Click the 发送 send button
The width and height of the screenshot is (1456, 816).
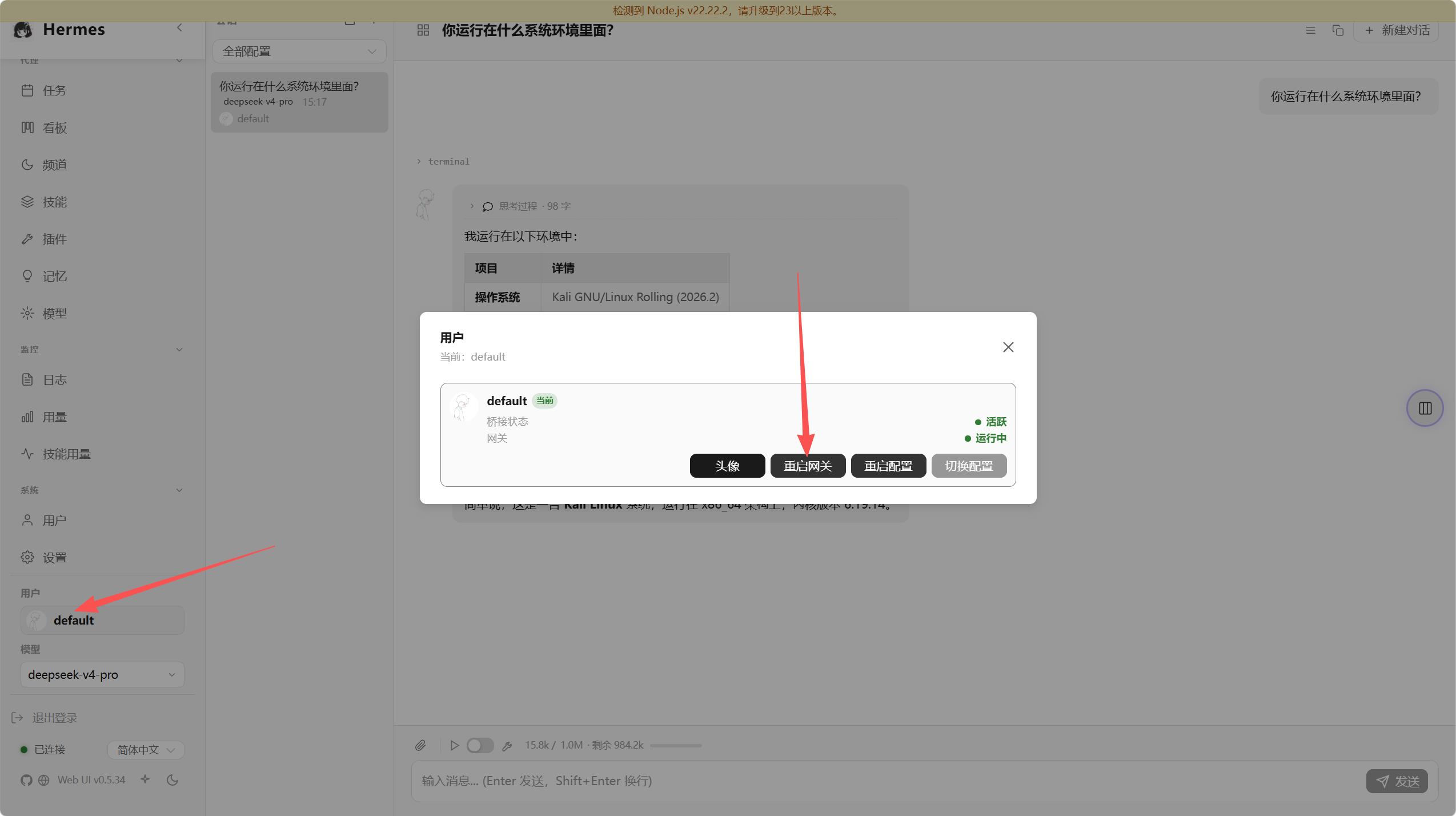1397,781
